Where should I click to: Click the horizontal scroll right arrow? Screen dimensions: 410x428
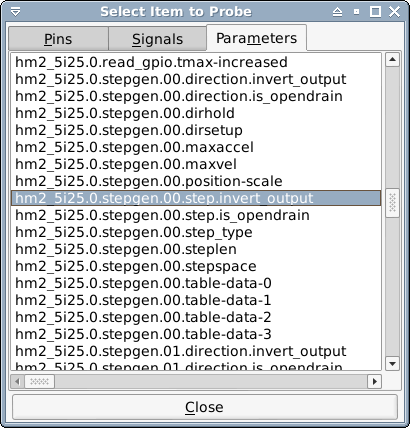pos(375,381)
